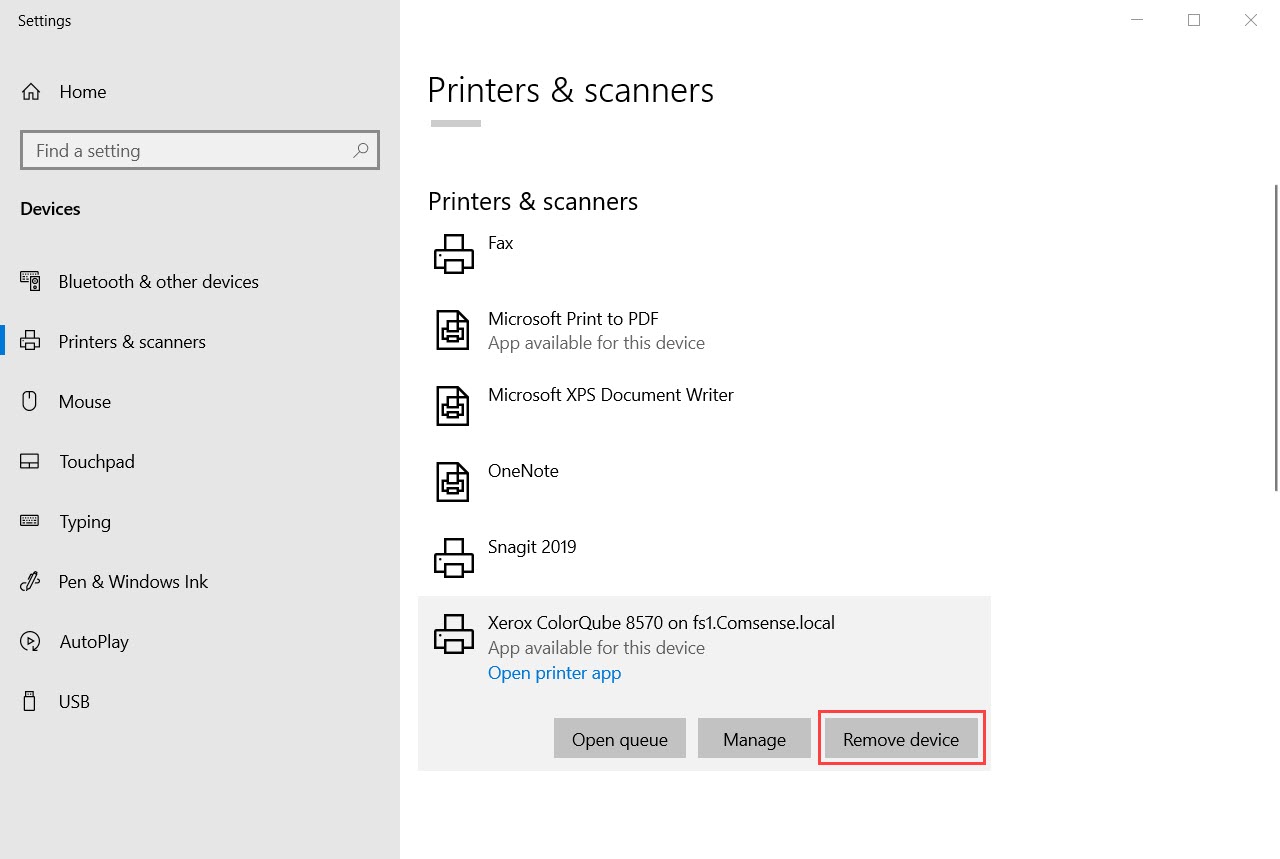Viewport: 1280px width, 859px height.
Task: Click Open queue button
Action: 620,739
